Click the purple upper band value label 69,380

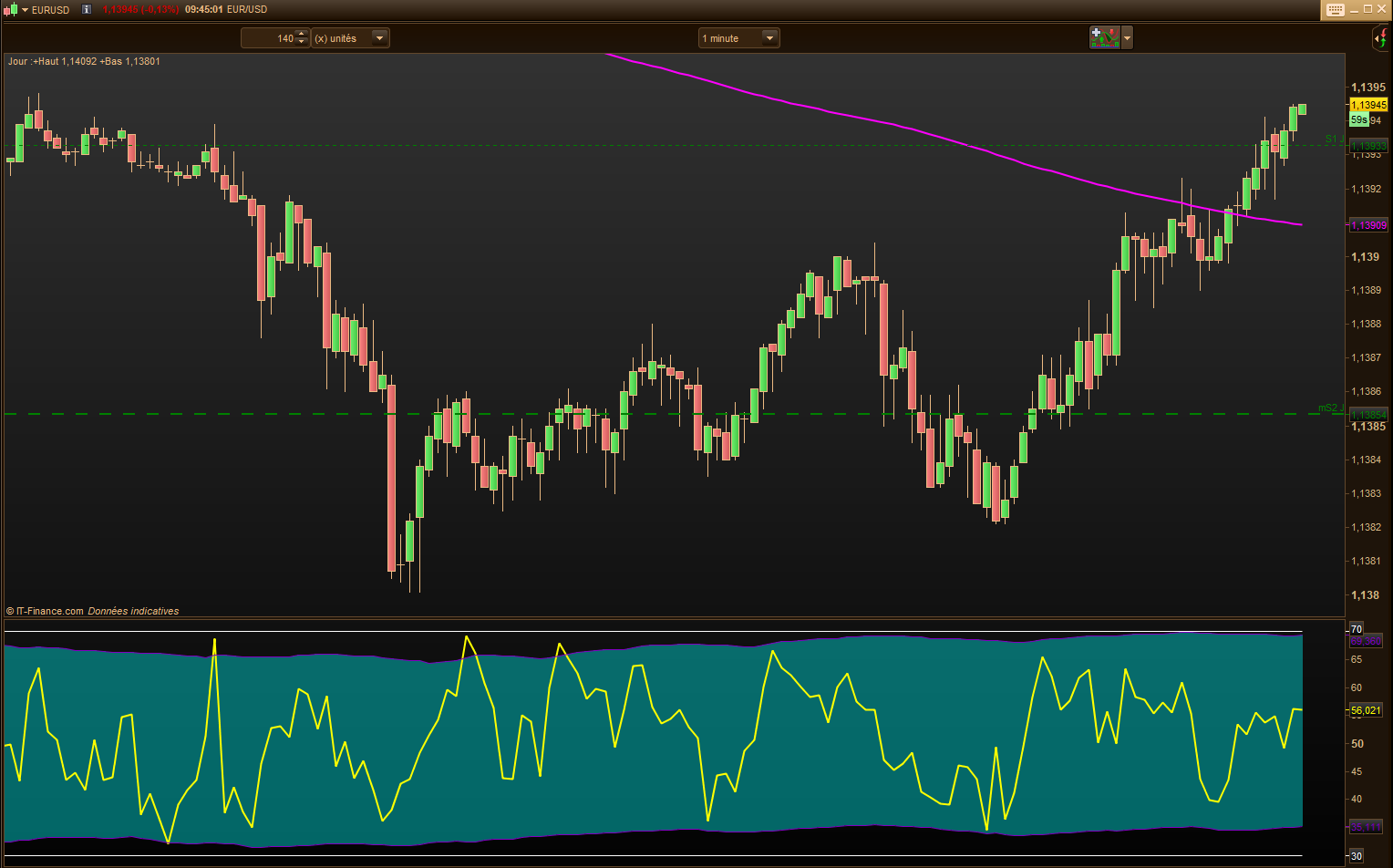coord(1366,641)
